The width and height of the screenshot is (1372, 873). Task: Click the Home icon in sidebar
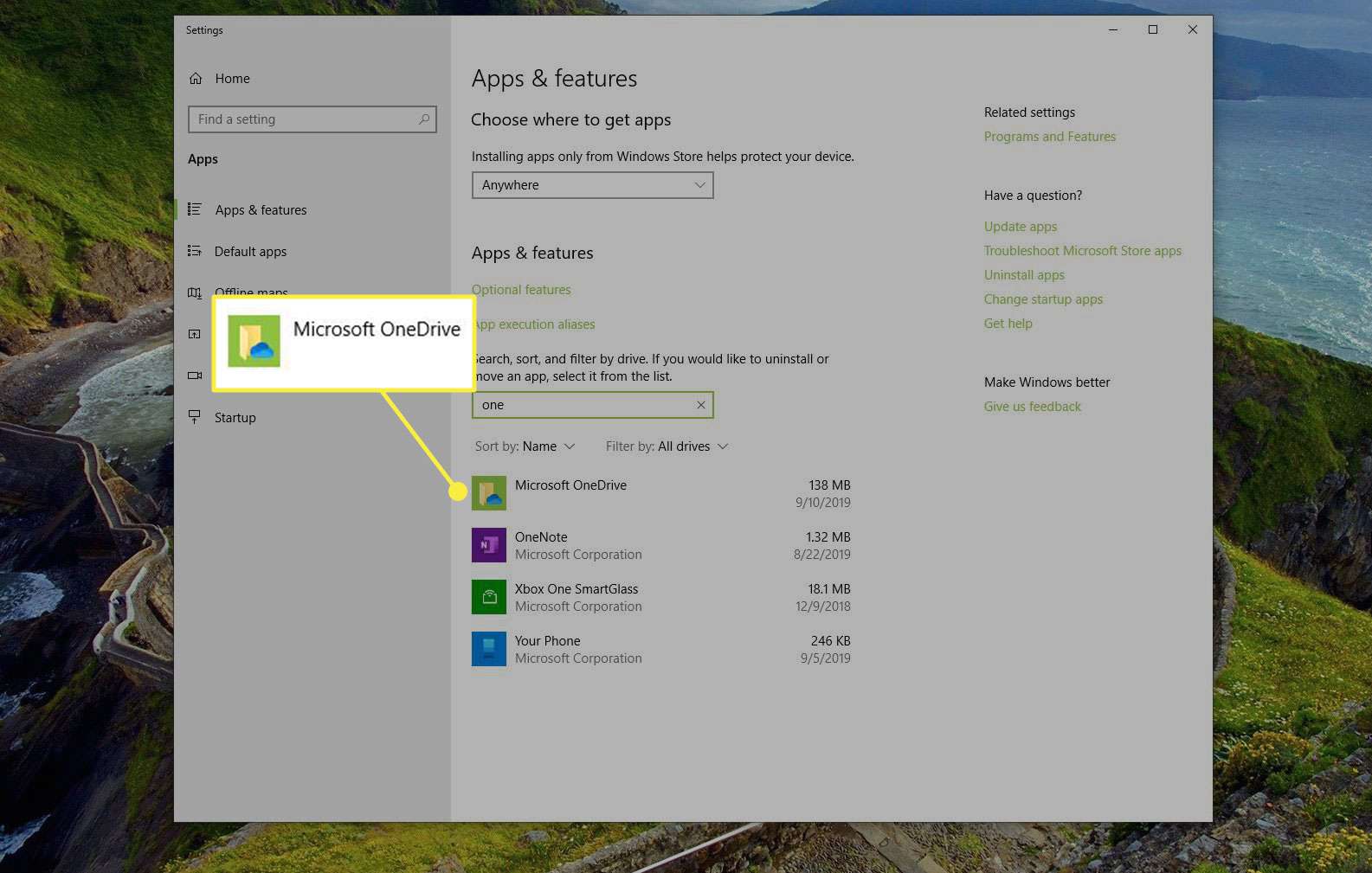(x=196, y=79)
